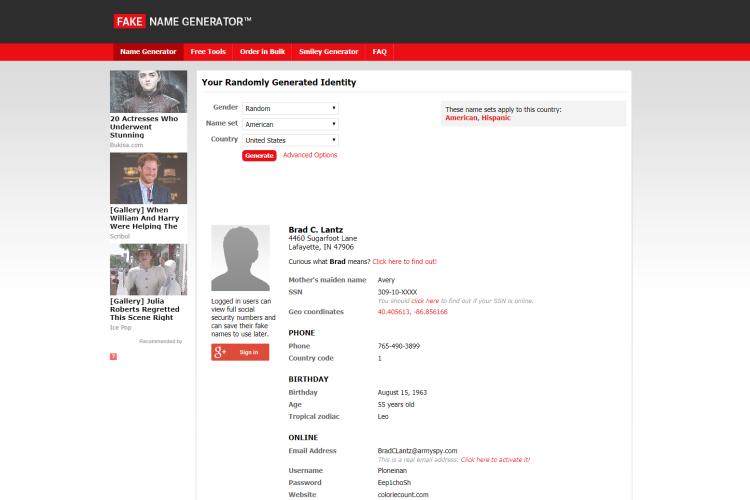The image size is (750, 500).
Task: Click 'Click here to activate it!' email link
Action: pyautogui.click(x=495, y=460)
